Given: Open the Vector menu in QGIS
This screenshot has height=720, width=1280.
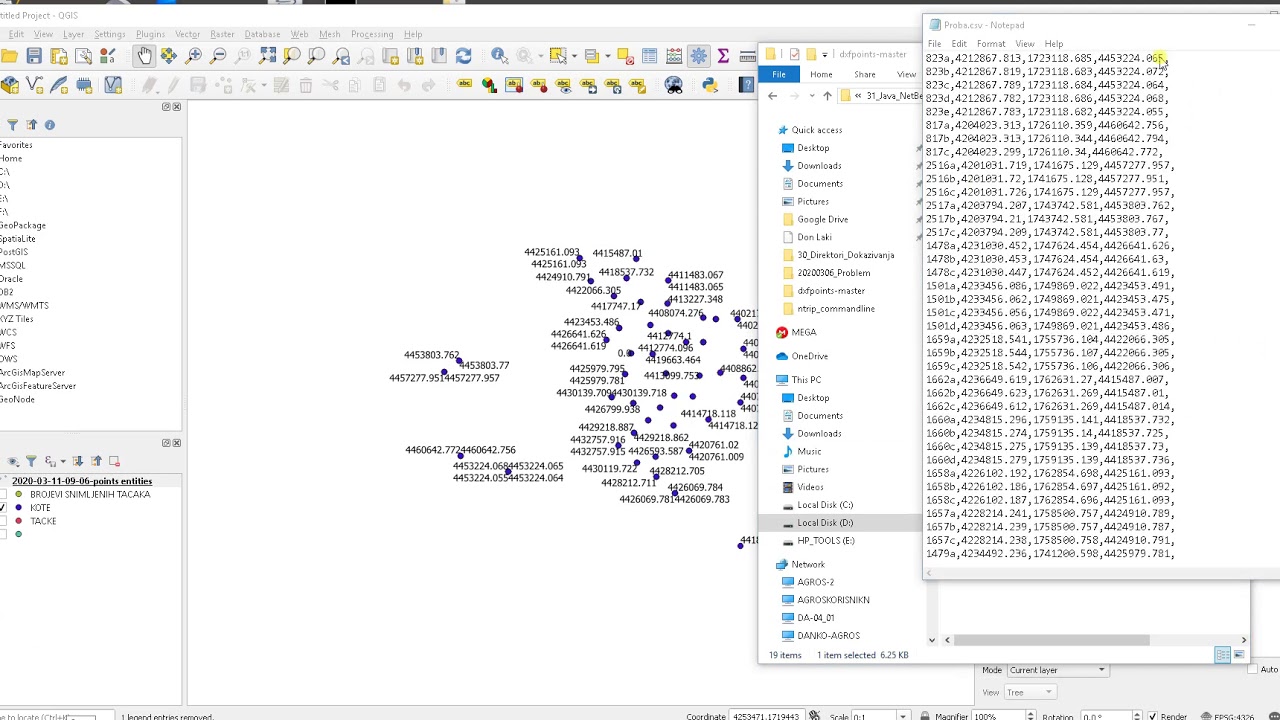Looking at the screenshot, I should 187,34.
